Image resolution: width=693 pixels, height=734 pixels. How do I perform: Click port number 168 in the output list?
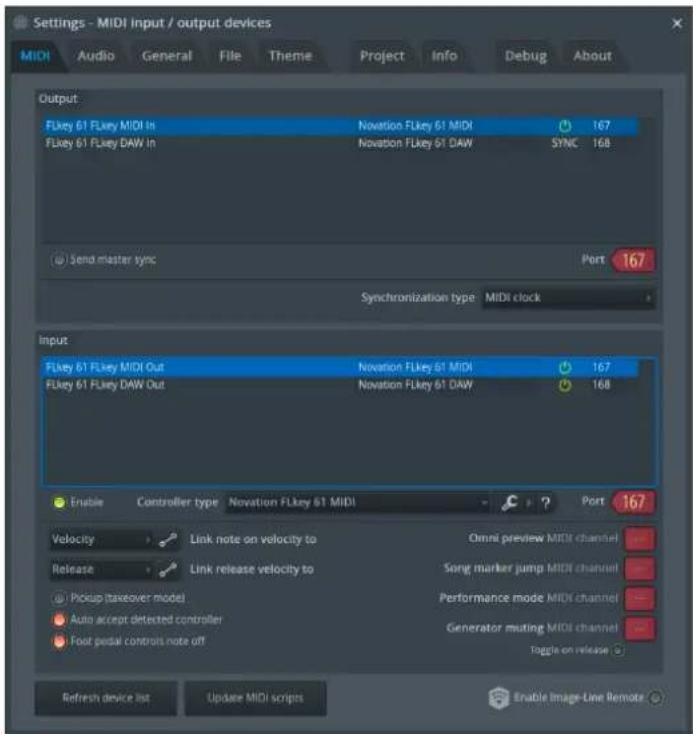click(601, 143)
